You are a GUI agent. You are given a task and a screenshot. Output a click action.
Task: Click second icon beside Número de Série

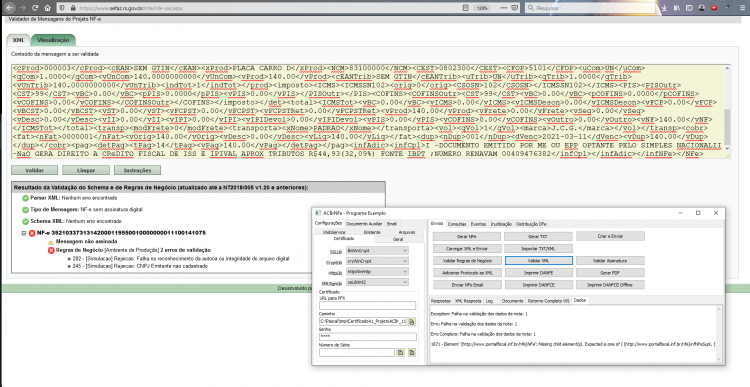412,353
